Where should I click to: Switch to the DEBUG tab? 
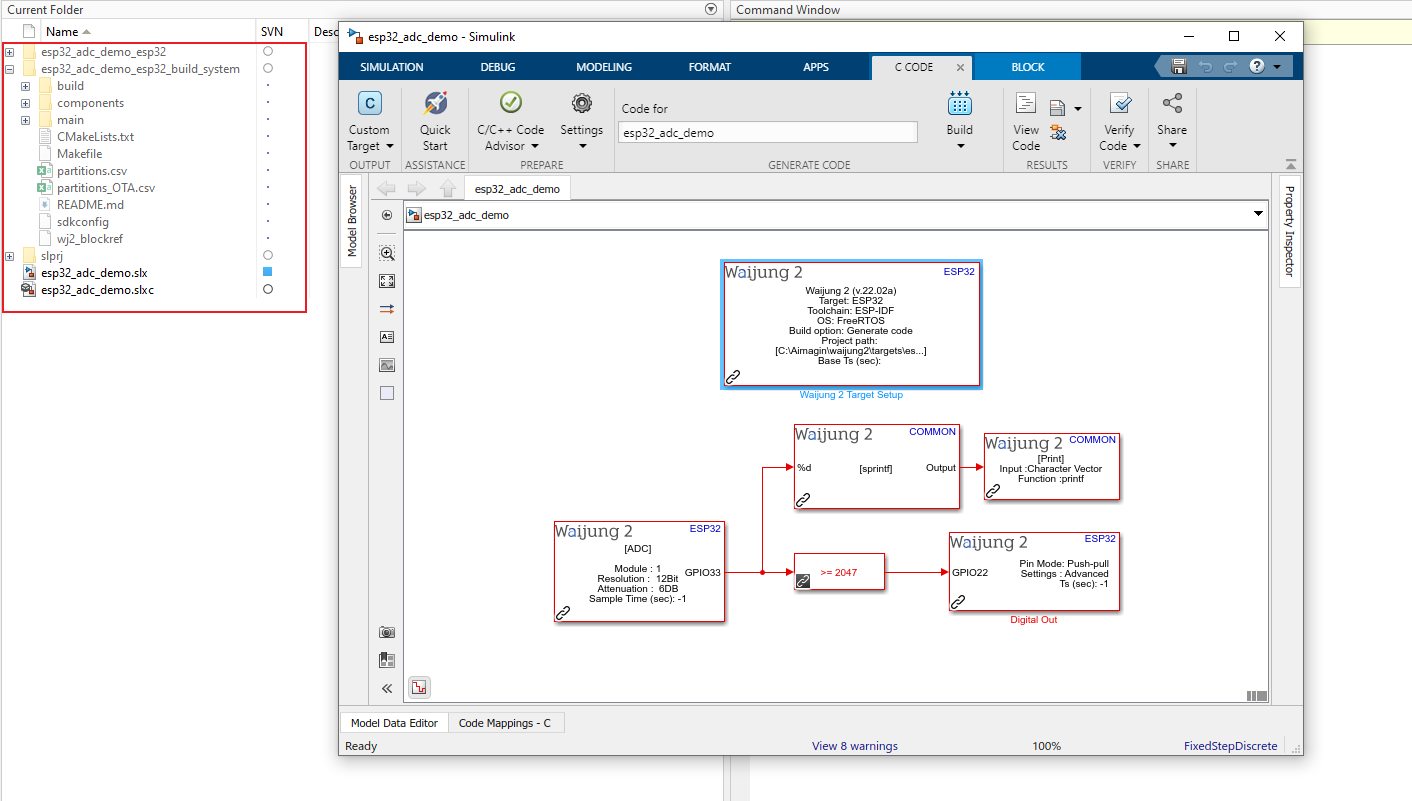(x=498, y=67)
